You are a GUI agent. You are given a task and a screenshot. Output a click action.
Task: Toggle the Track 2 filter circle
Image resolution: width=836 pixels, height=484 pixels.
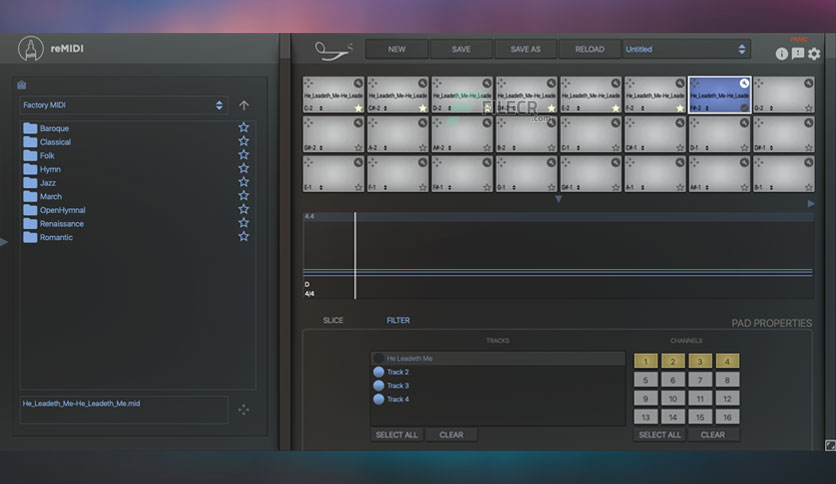click(x=379, y=372)
